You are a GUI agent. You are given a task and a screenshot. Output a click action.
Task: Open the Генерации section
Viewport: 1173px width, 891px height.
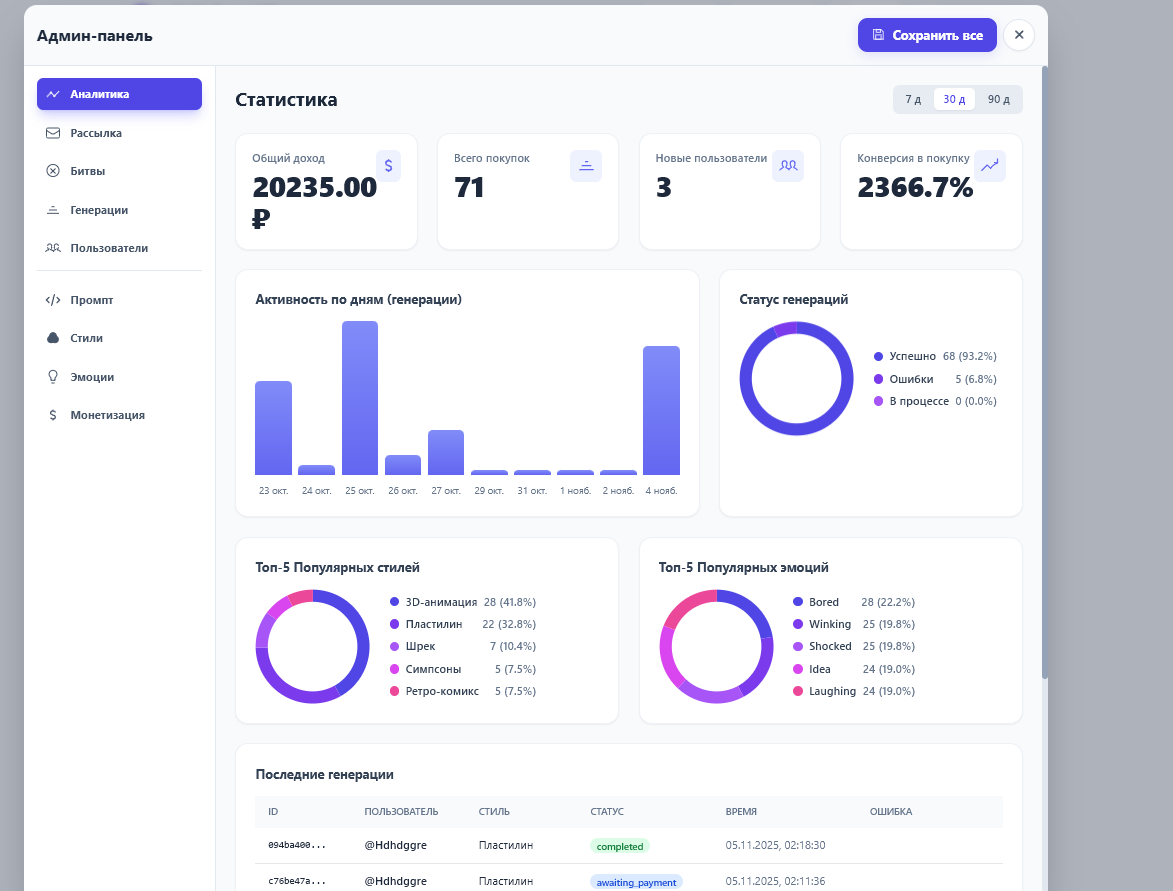[120, 210]
